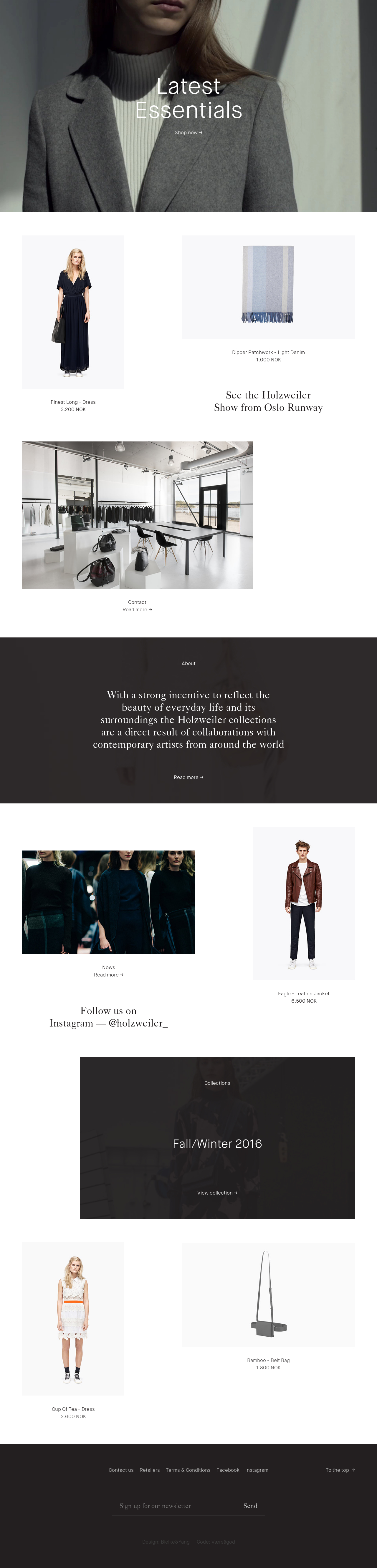Screen dimensions: 377x1568
Task: Focus the newsletter sign up field
Action: pos(173,1506)
